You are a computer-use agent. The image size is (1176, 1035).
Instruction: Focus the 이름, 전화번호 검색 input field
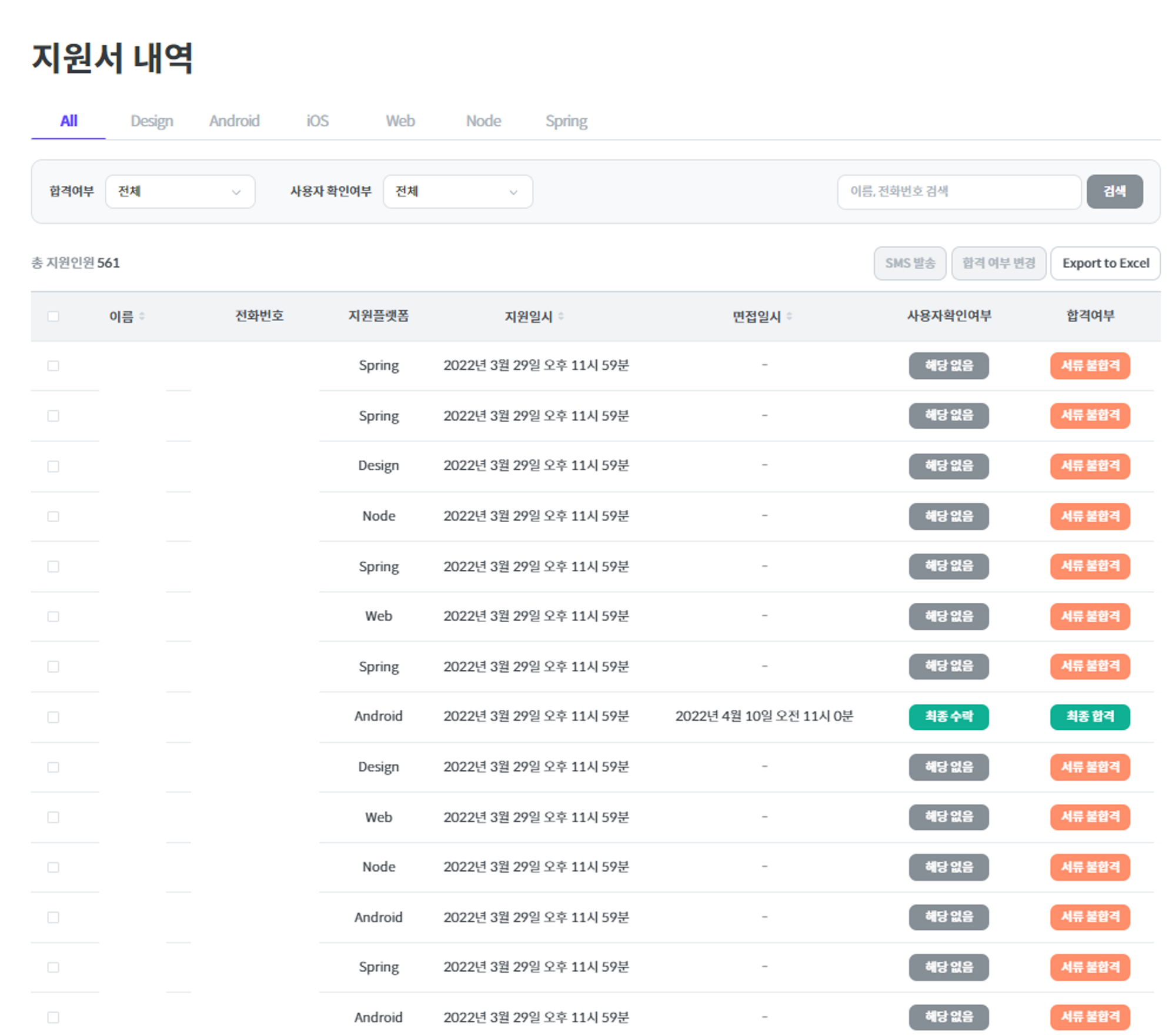[958, 192]
